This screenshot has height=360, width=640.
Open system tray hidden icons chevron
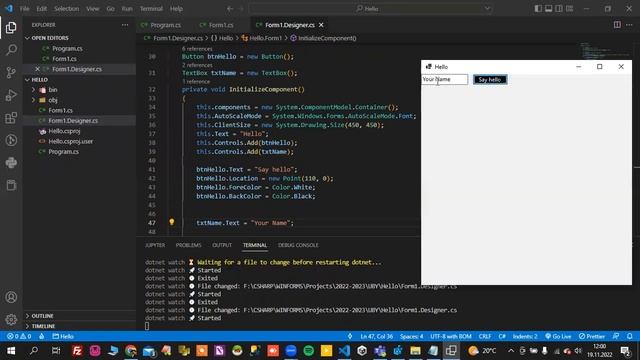point(511,351)
